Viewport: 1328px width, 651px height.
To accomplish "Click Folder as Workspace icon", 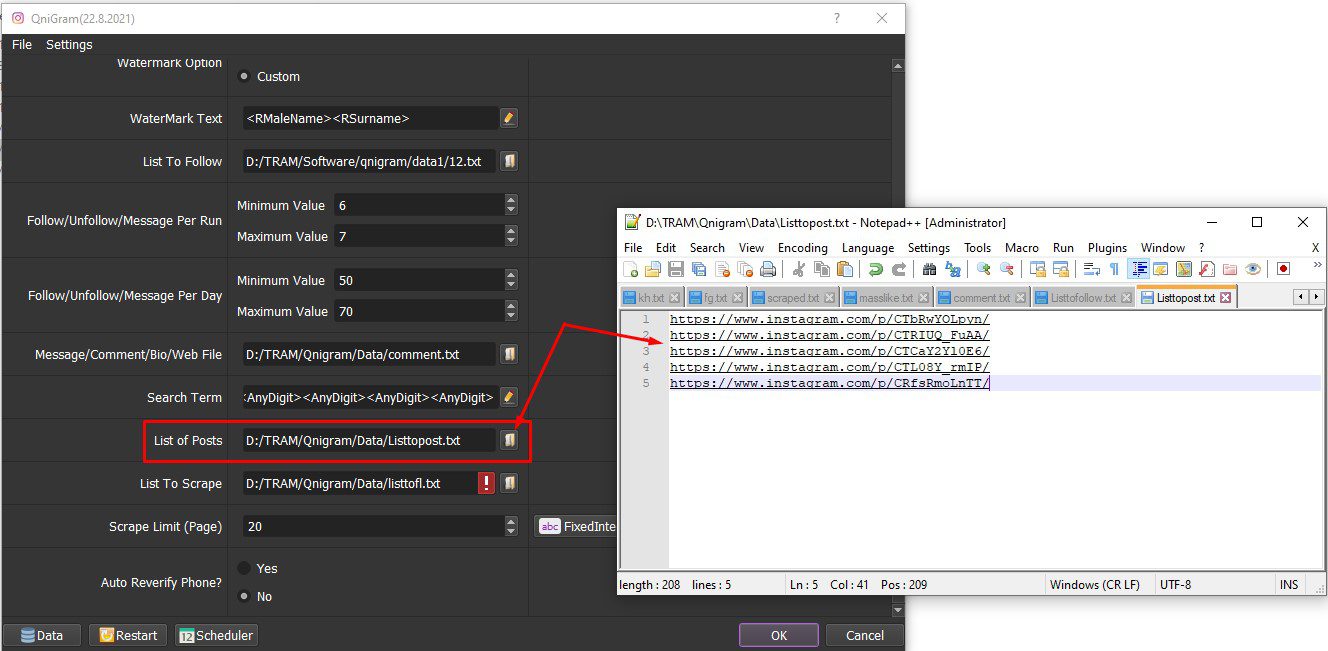I will point(1230,269).
